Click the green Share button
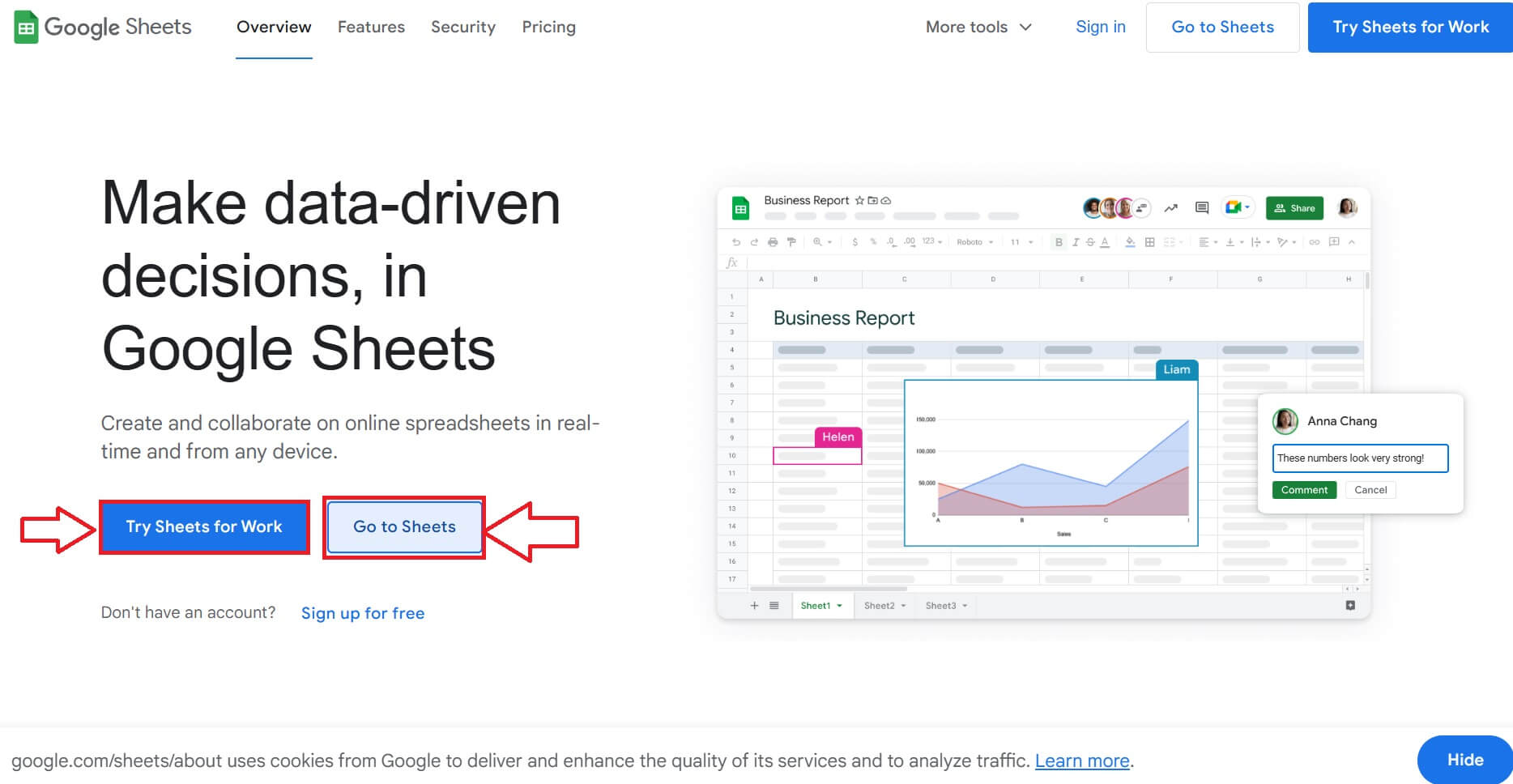 1294,208
